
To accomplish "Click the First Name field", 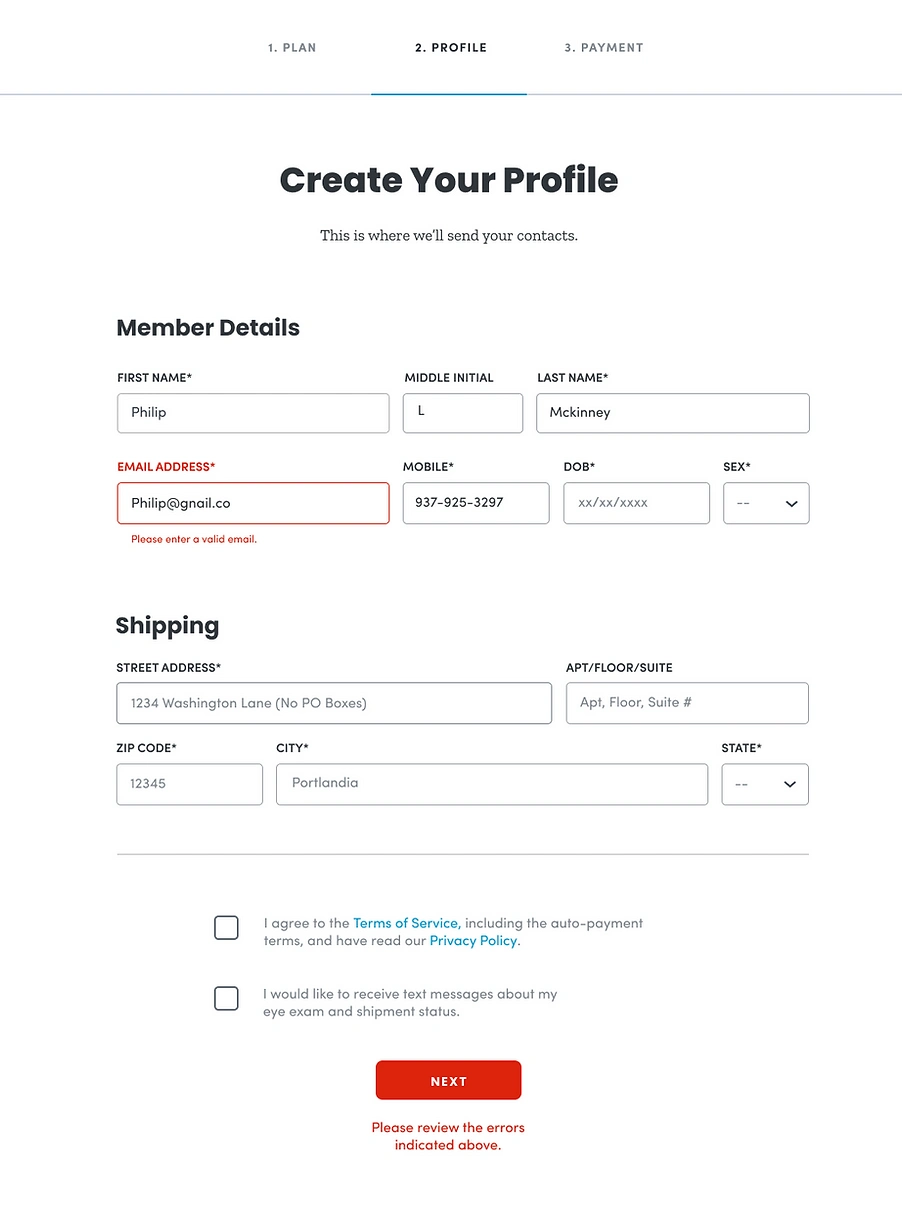I will coord(253,413).
